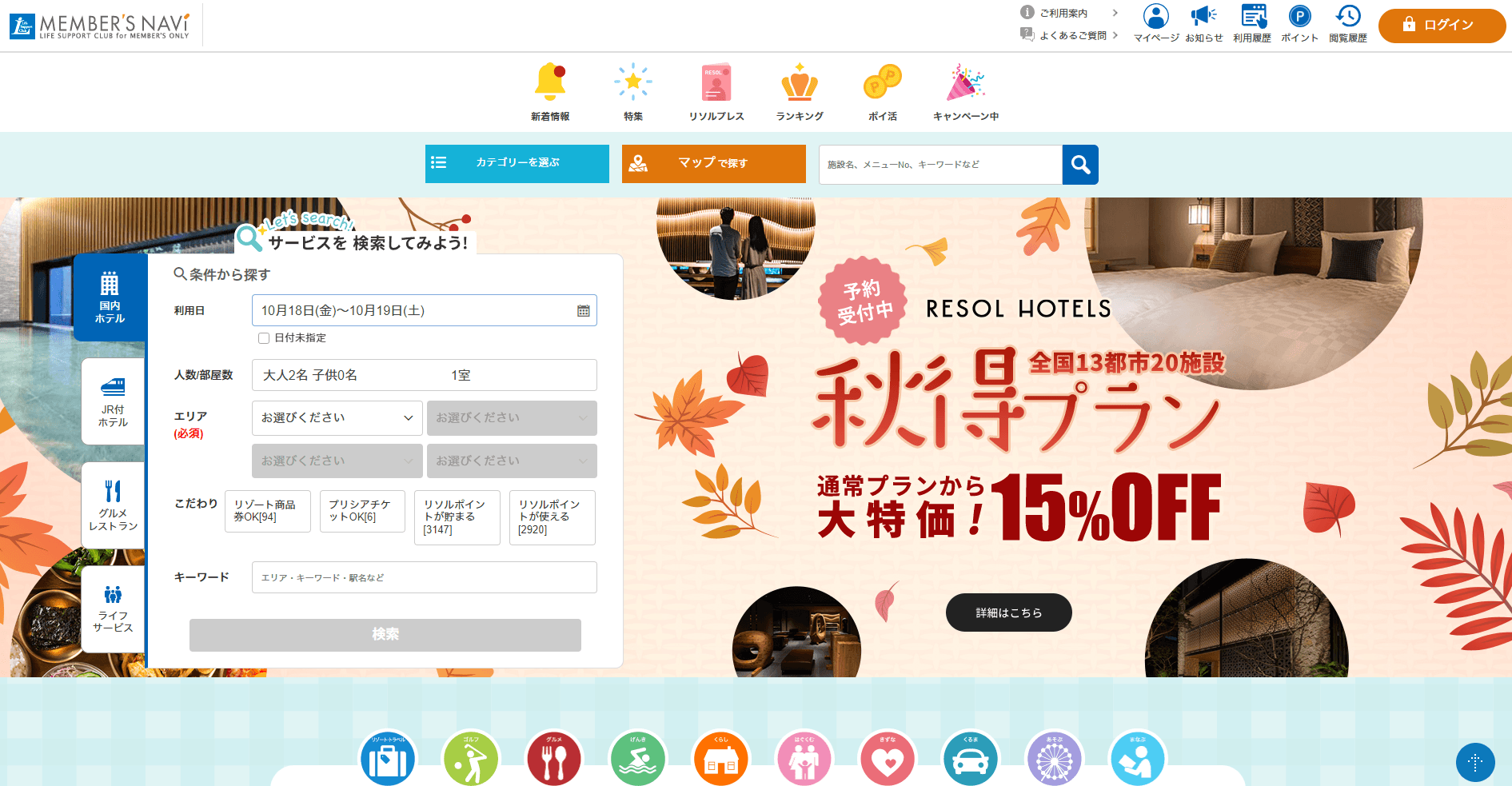
Task: Open the 特集 star icon
Action: [633, 82]
